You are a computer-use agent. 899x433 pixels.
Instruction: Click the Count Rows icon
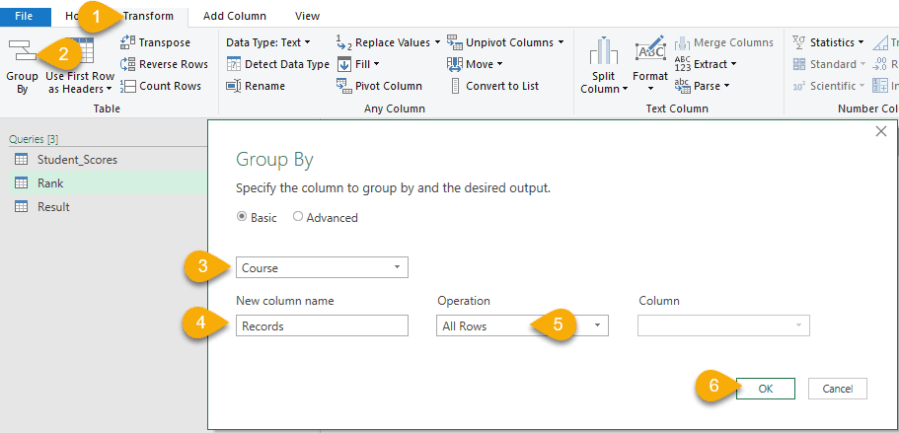[x=127, y=86]
